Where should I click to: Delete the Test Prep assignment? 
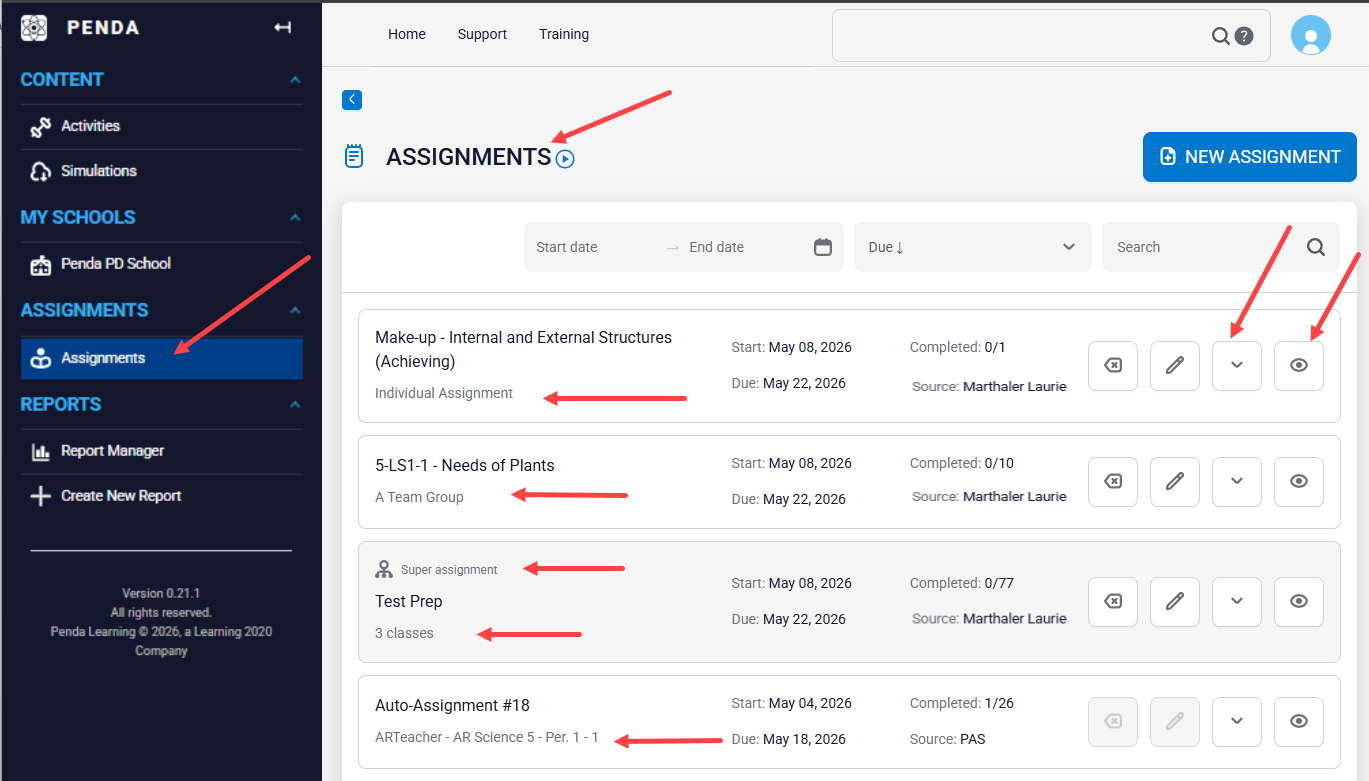[x=1113, y=602]
